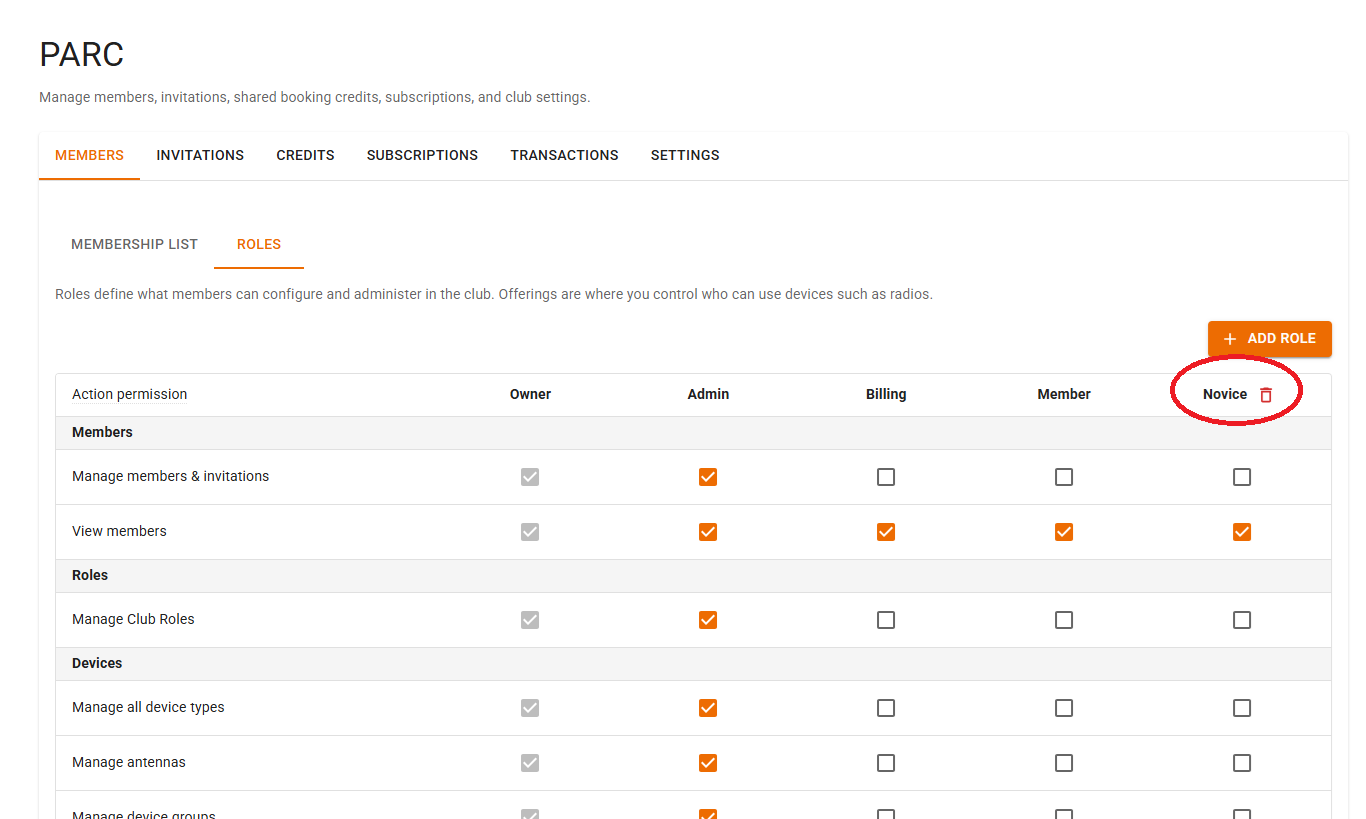Click Owner checkbox for View members

530,532
